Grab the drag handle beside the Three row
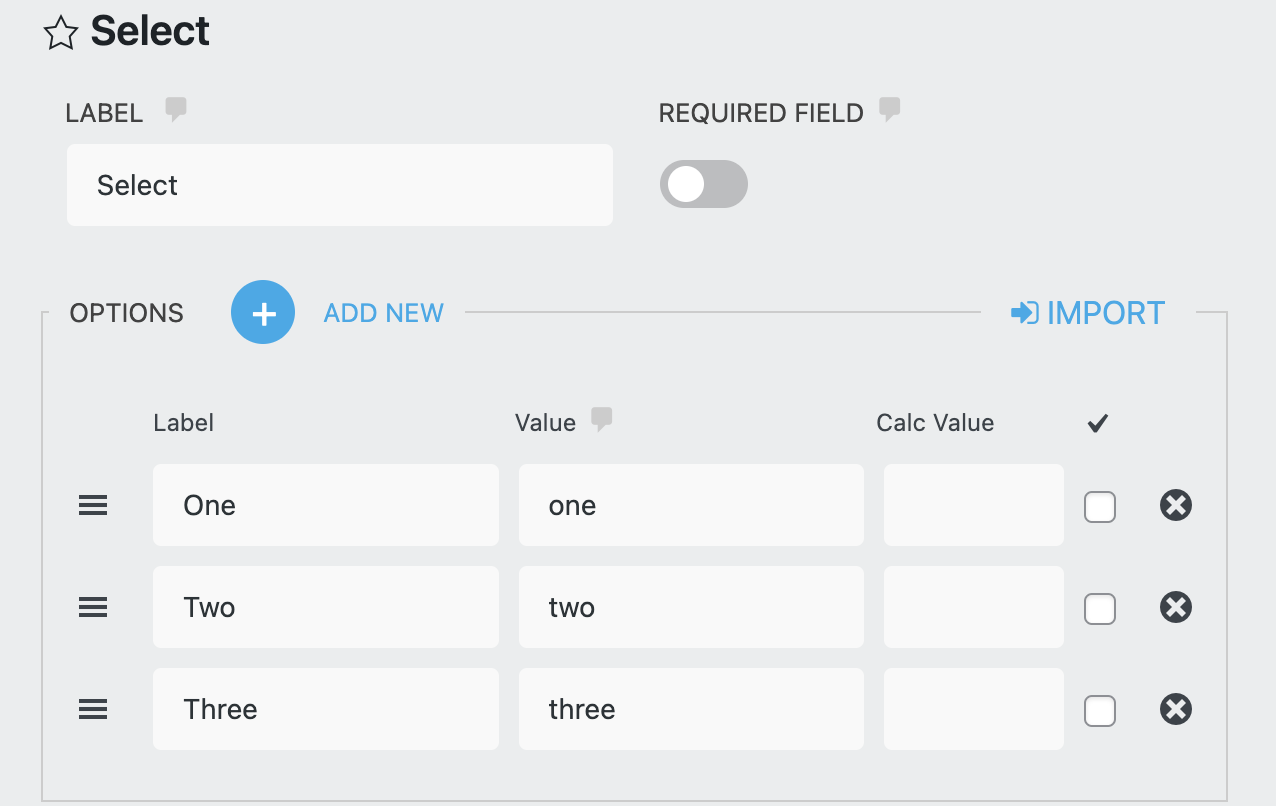This screenshot has width=1276, height=806. [92, 709]
